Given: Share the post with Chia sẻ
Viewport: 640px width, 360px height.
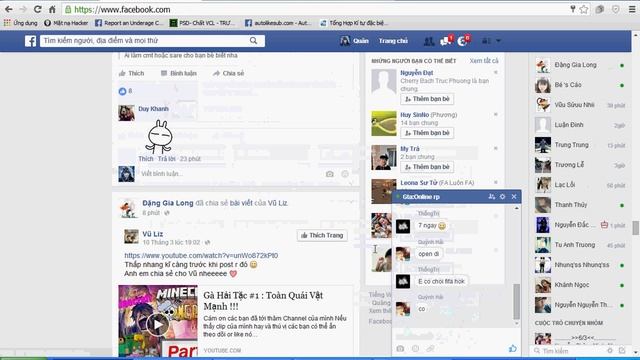Looking at the screenshot, I should coord(228,73).
